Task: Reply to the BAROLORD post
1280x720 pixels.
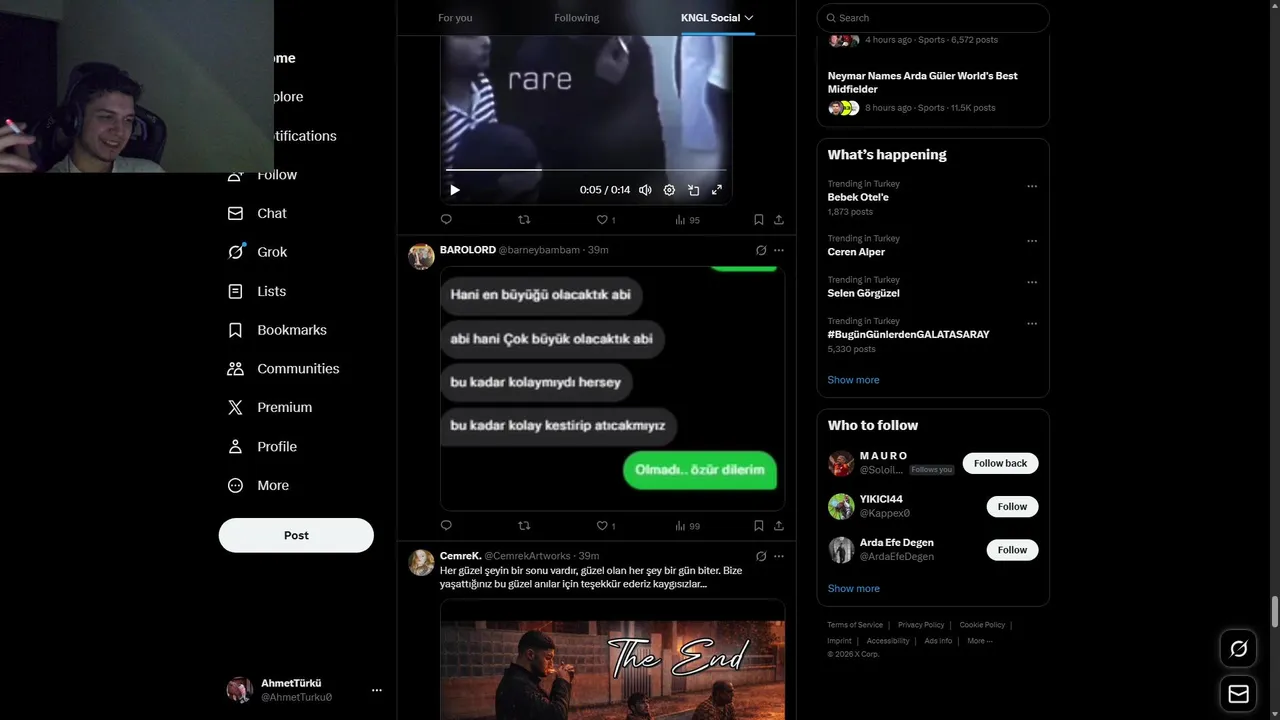Action: click(x=446, y=526)
